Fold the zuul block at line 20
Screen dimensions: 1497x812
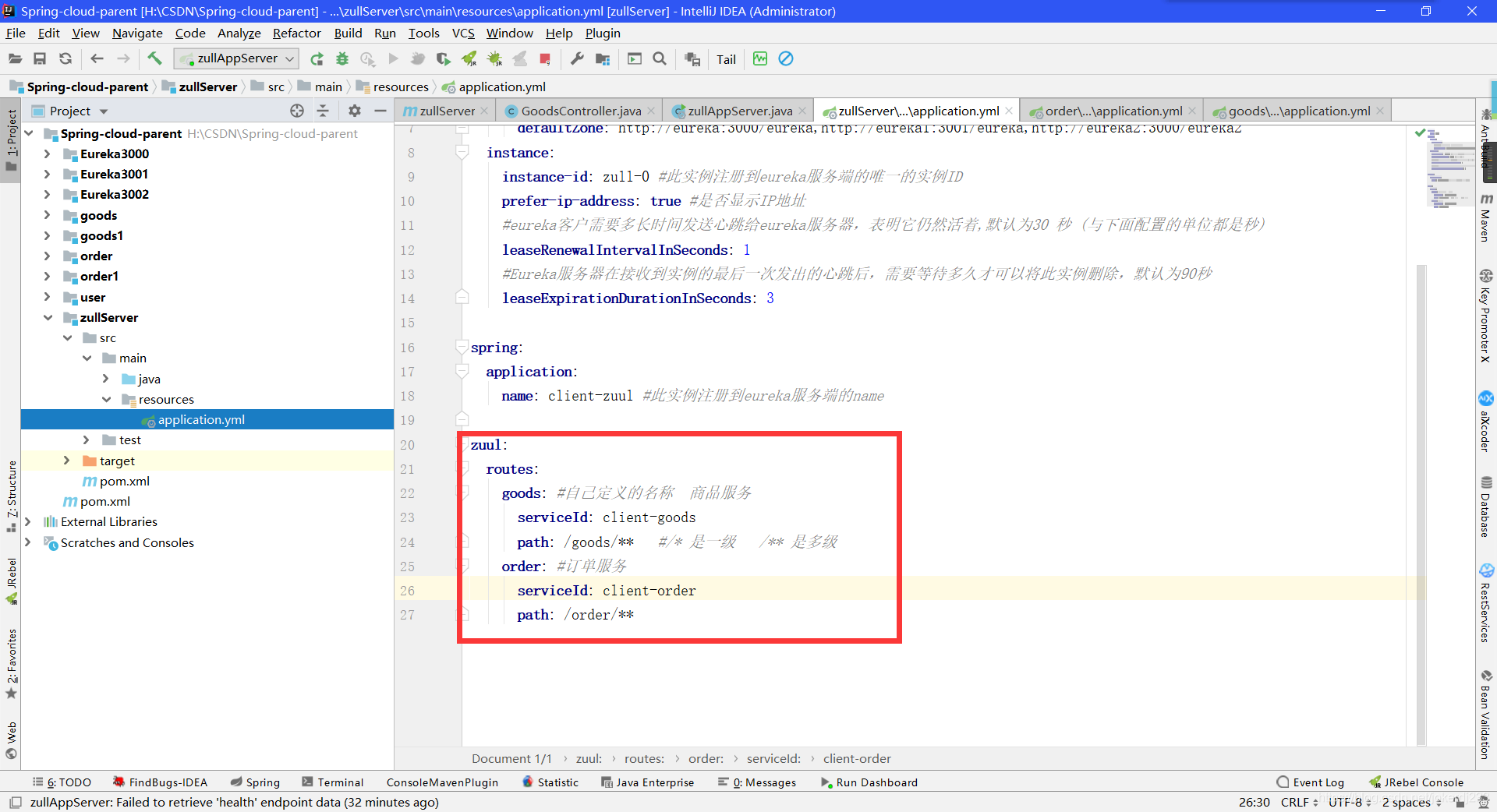(x=462, y=445)
